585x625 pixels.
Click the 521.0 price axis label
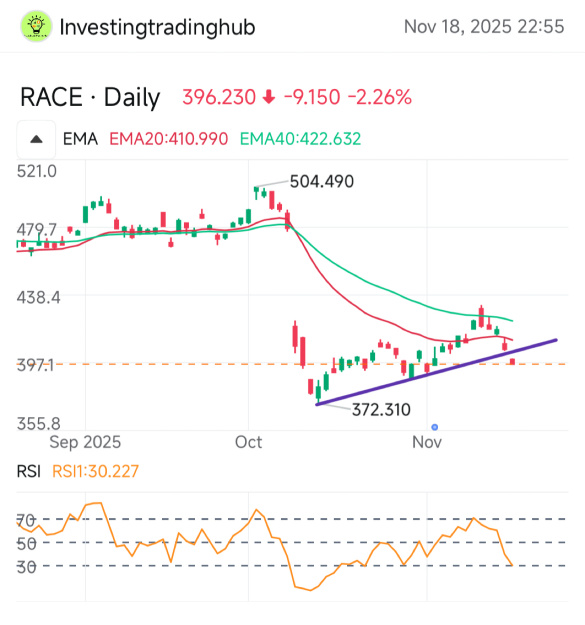37,171
